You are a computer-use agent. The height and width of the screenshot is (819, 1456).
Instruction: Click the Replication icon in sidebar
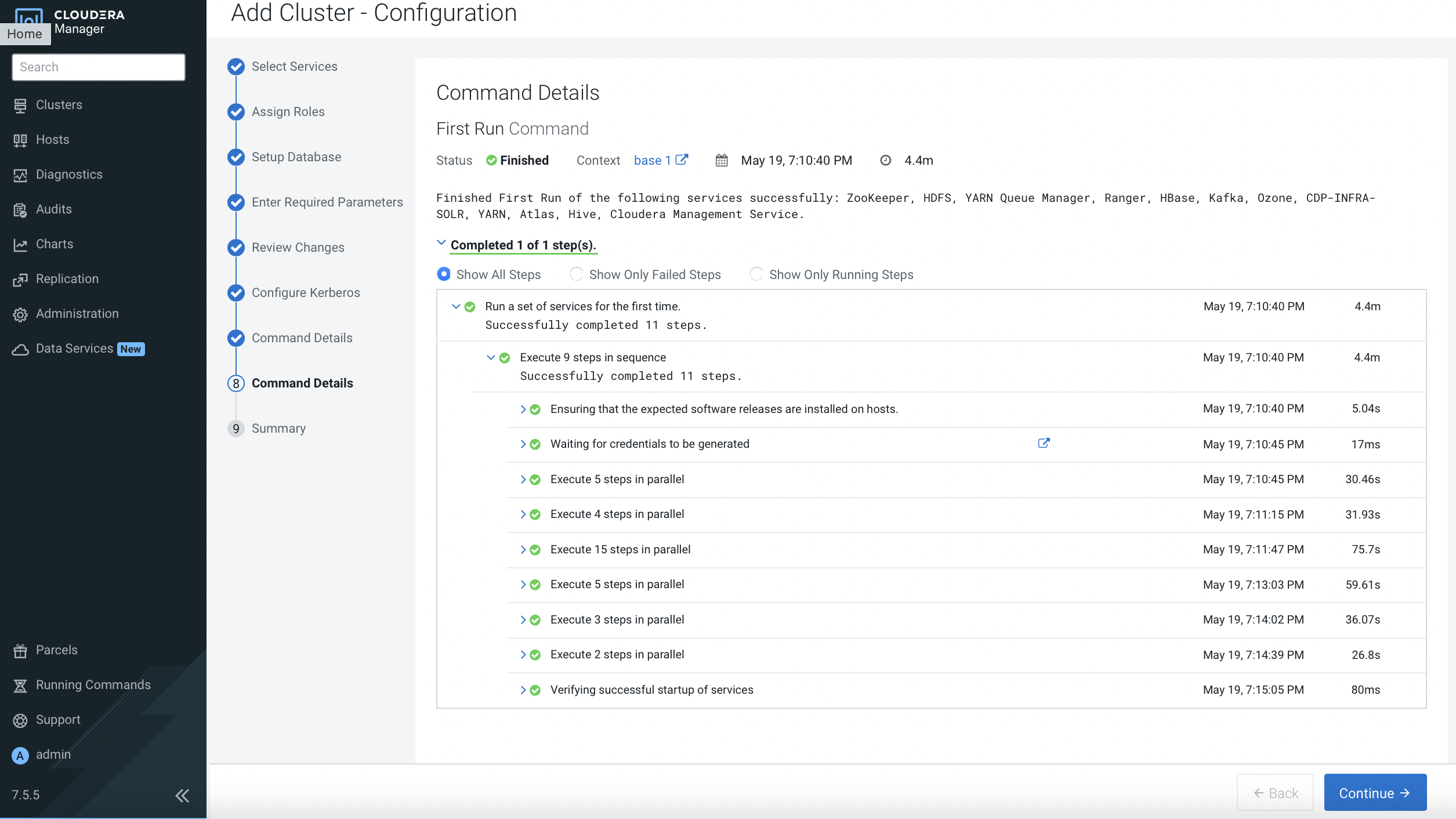20,280
